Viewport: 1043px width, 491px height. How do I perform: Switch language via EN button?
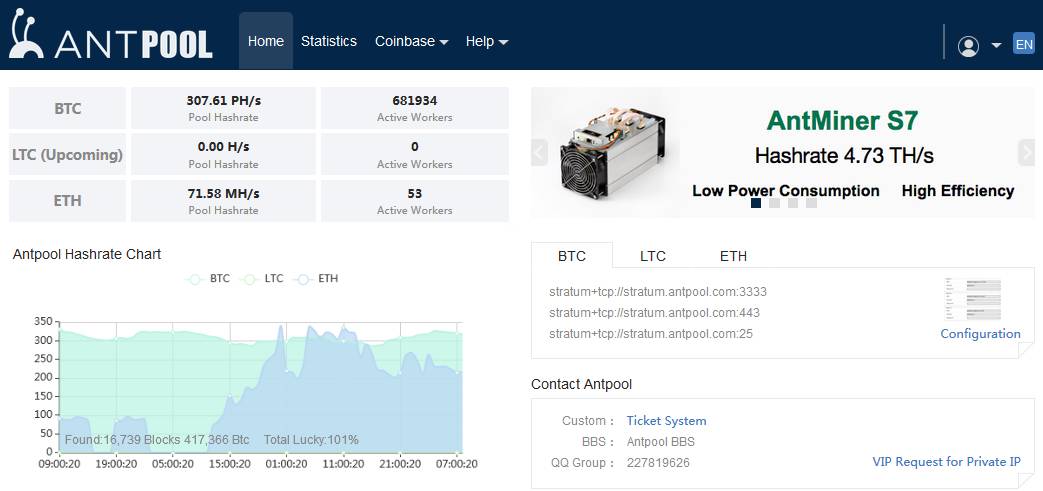1024,45
